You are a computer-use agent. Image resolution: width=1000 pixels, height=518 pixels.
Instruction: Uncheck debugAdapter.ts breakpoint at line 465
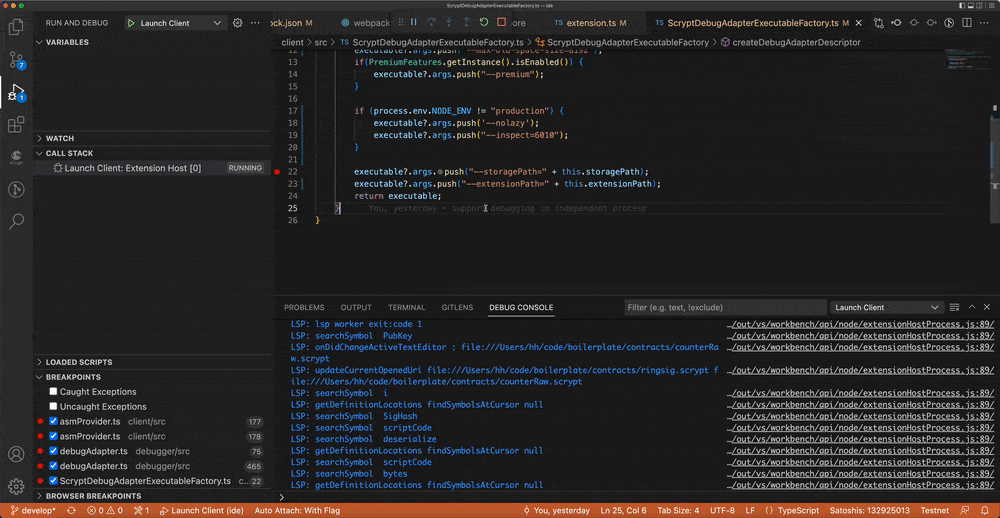click(x=54, y=466)
